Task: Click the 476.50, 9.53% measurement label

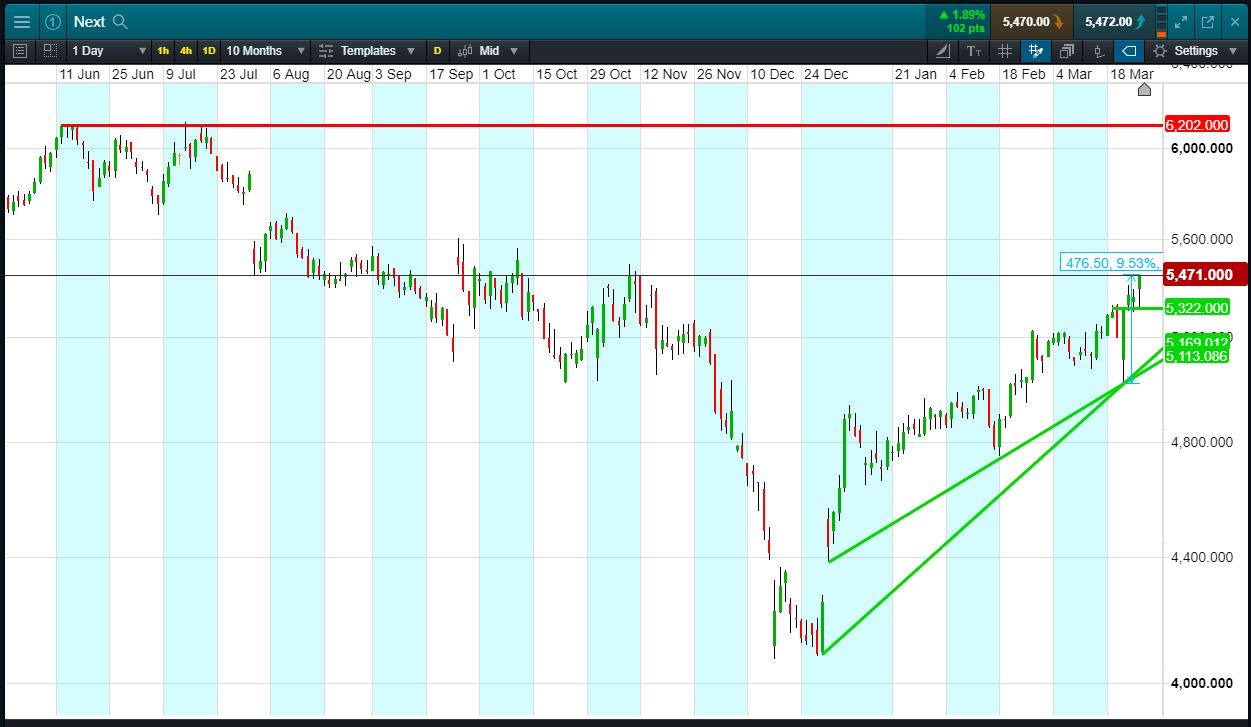Action: click(x=1111, y=263)
